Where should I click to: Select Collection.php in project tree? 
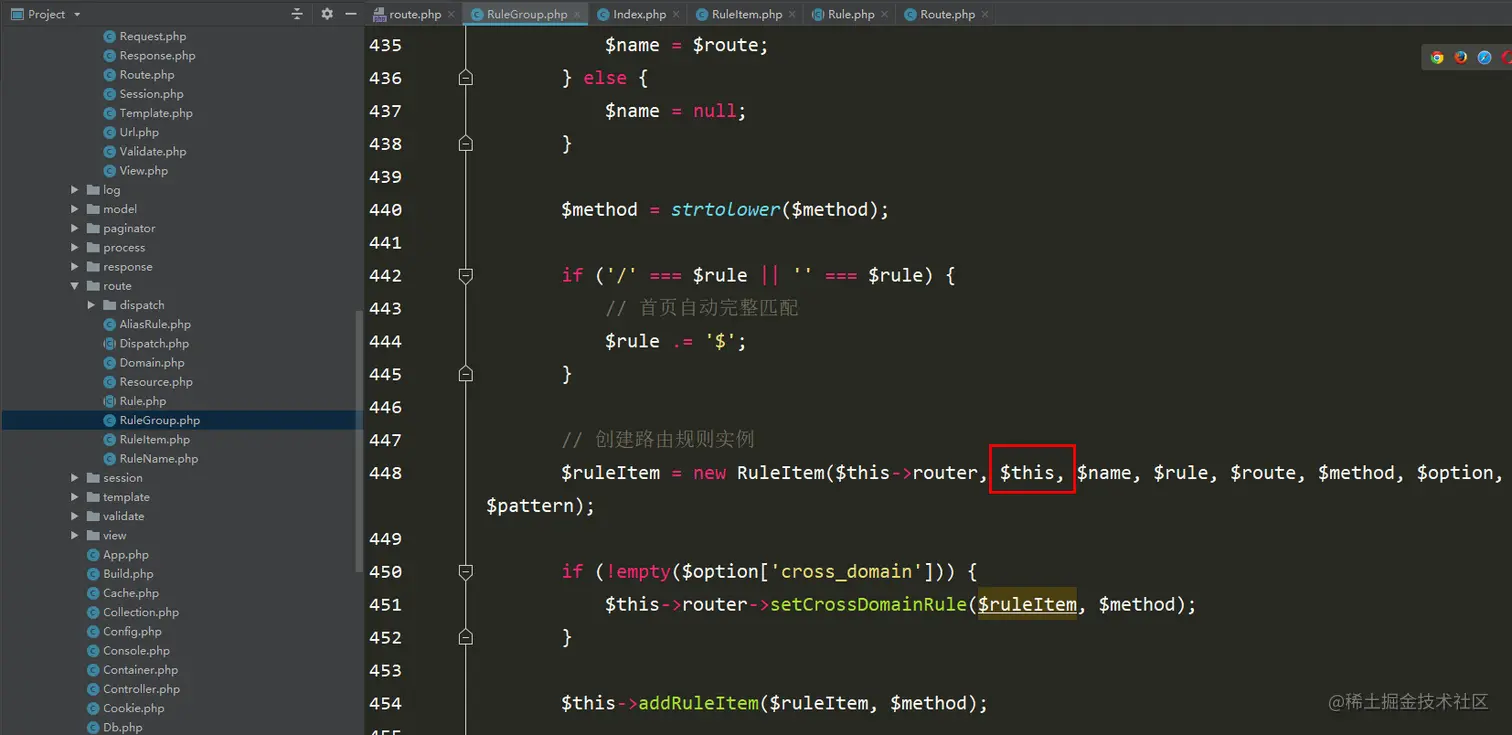(x=133, y=612)
